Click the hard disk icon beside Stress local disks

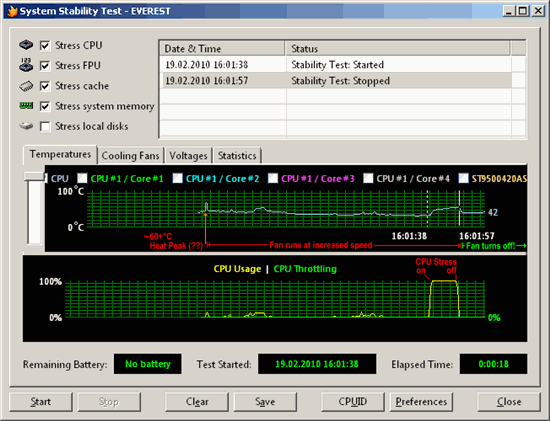[x=26, y=126]
